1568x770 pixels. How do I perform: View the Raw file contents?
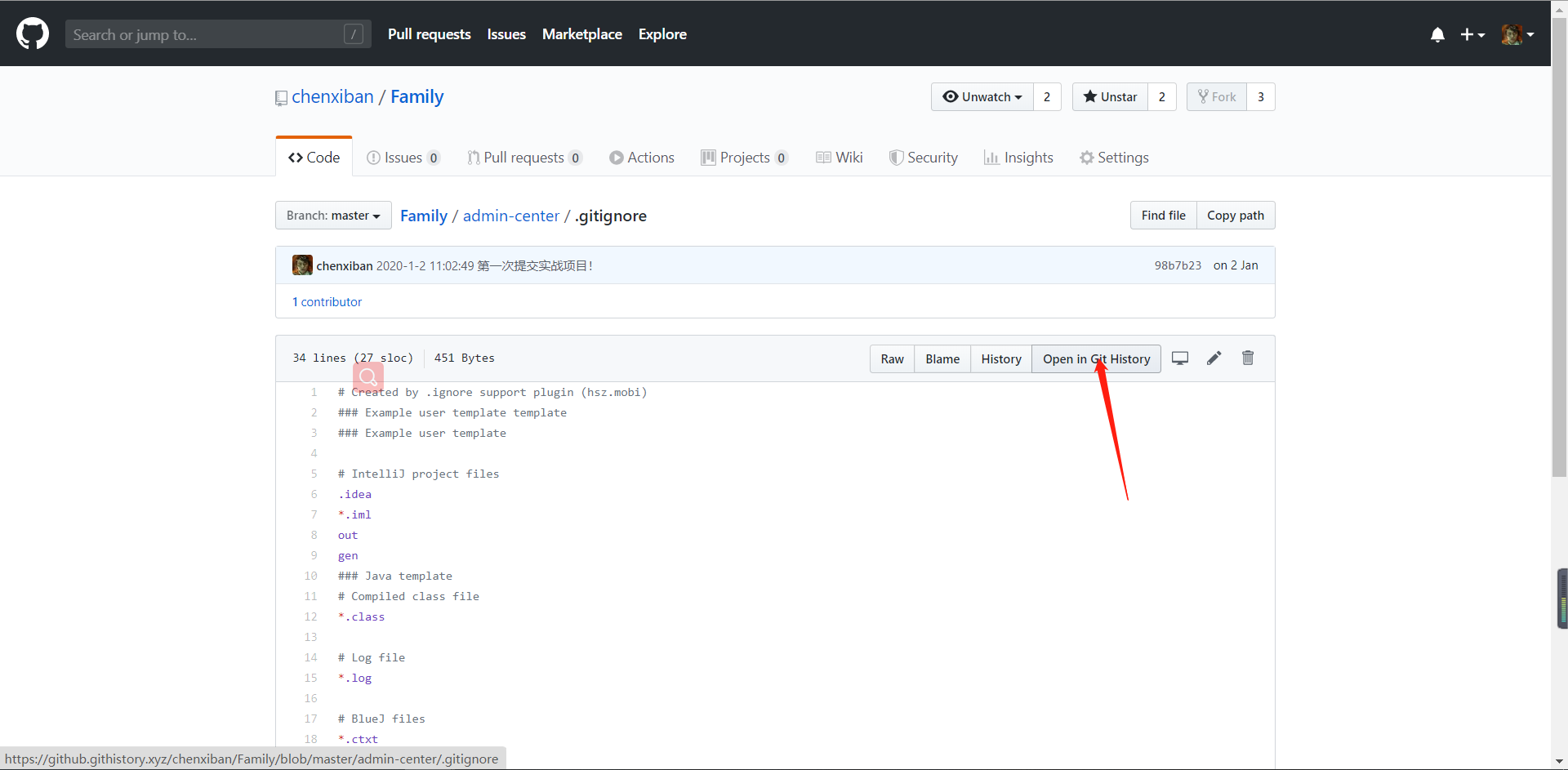point(892,358)
